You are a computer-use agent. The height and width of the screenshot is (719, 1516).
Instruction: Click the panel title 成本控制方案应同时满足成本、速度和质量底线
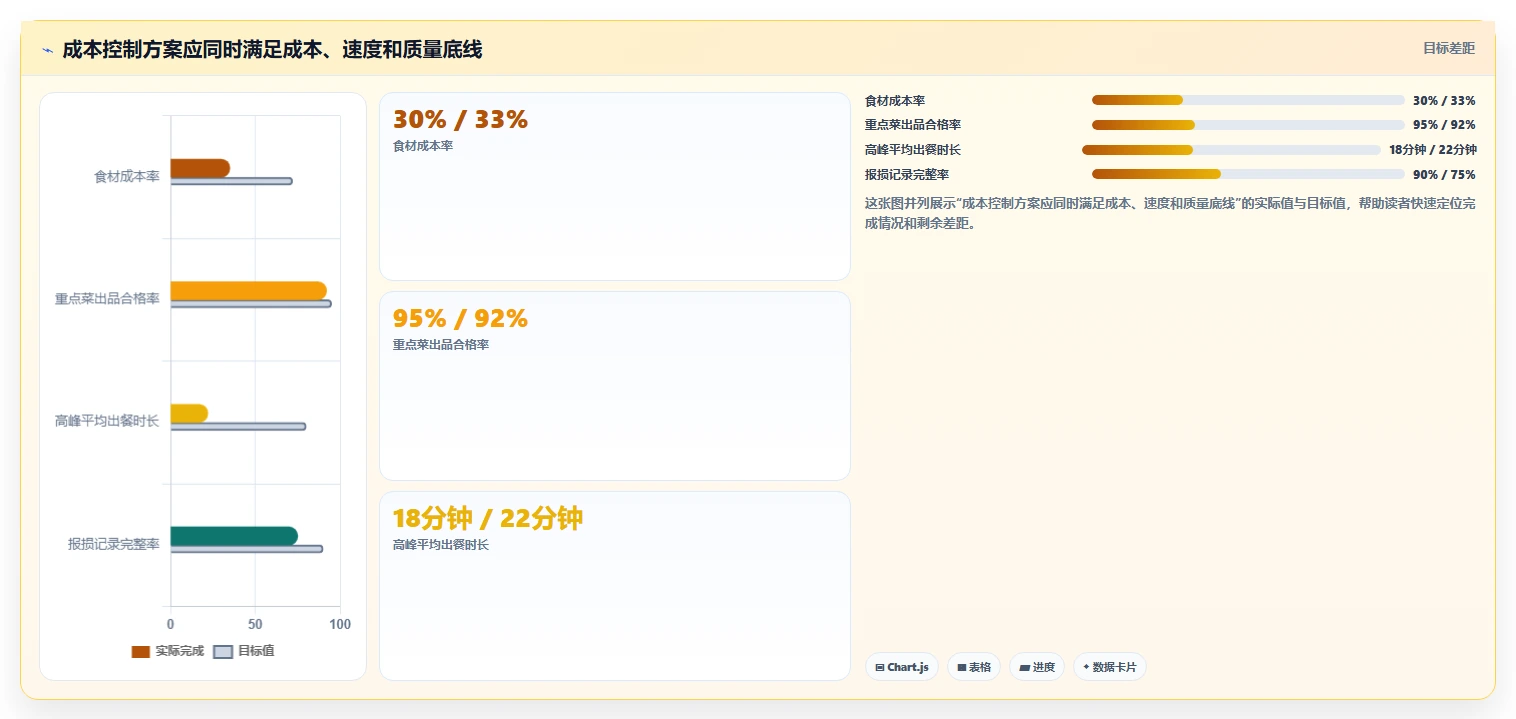tap(272, 50)
